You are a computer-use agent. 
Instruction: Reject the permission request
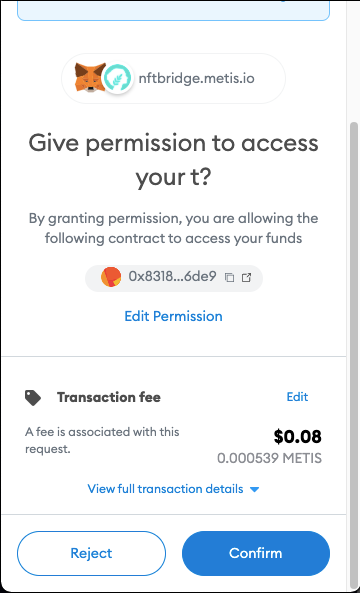91,553
